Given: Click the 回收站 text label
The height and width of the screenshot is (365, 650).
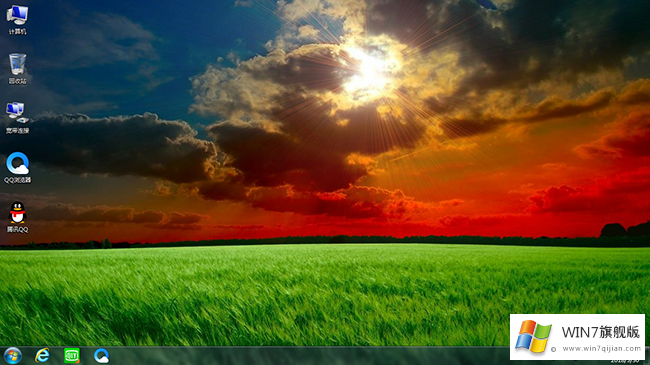Looking at the screenshot, I should (x=17, y=81).
